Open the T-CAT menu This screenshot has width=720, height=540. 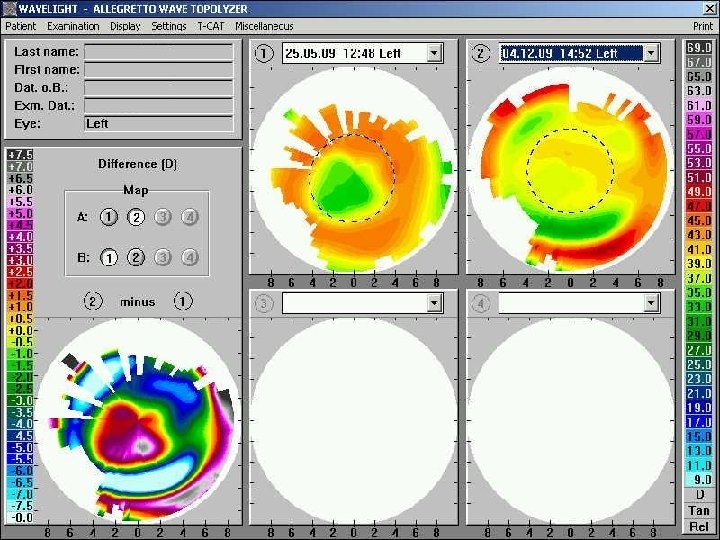[x=211, y=26]
